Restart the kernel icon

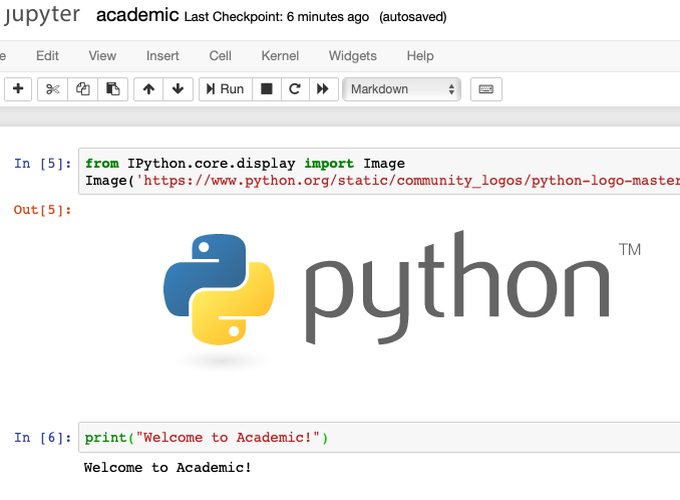[x=294, y=89]
